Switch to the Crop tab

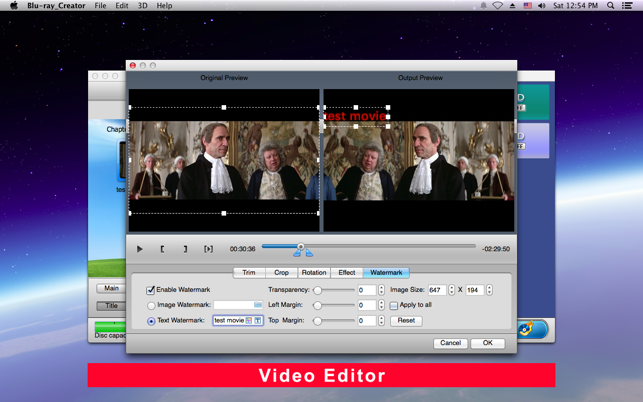click(281, 273)
